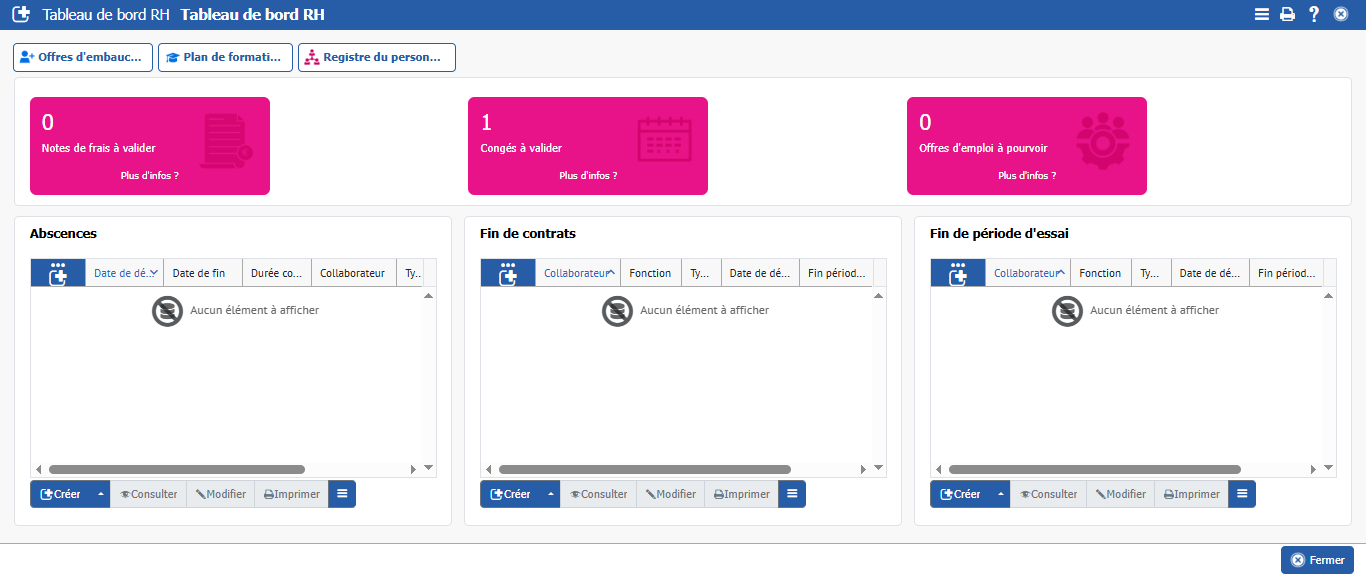Open the Registre du personnel shortcut
The width and height of the screenshot is (1366, 576).
pos(377,58)
